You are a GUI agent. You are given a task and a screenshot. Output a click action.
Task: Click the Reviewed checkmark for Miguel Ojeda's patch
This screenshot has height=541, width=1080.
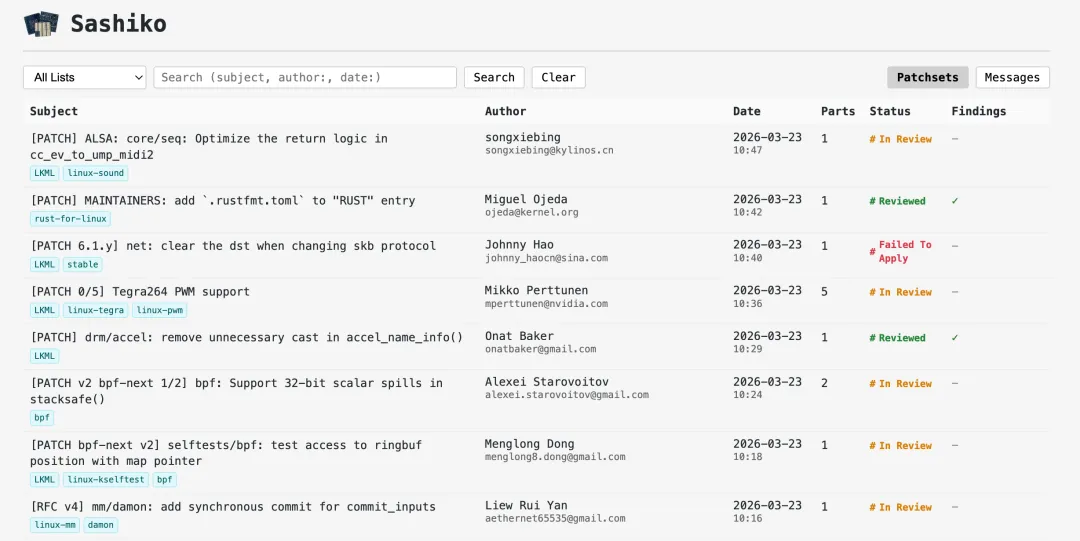pyautogui.click(x=955, y=201)
